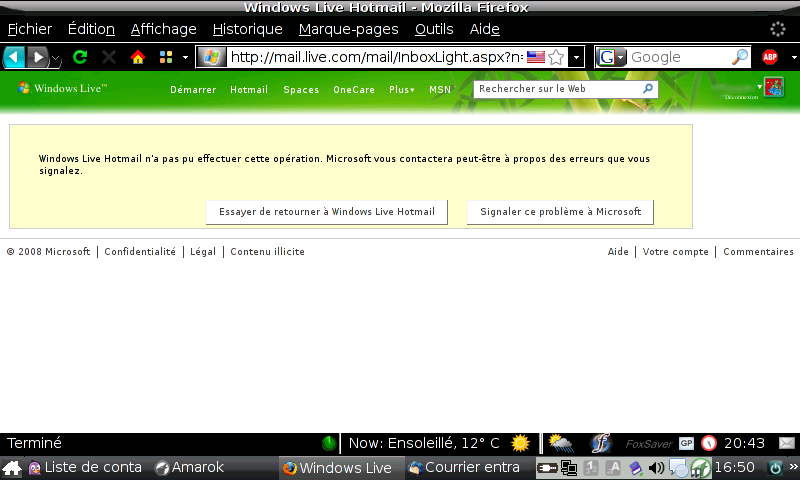The height and width of the screenshot is (480, 800).
Task: Click the green Reload page icon
Action: 80,57
